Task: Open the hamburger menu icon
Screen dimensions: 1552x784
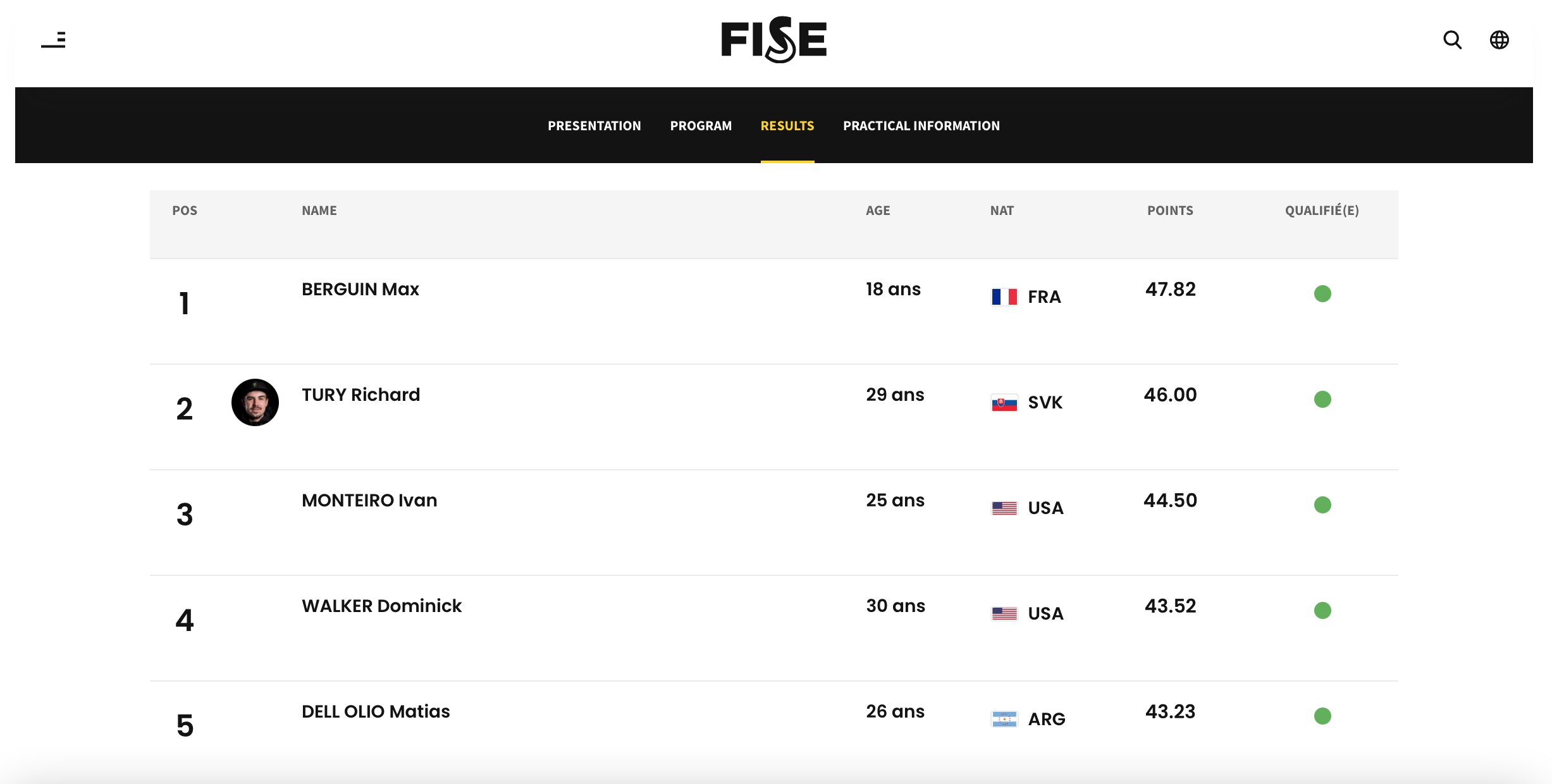Action: 54,40
